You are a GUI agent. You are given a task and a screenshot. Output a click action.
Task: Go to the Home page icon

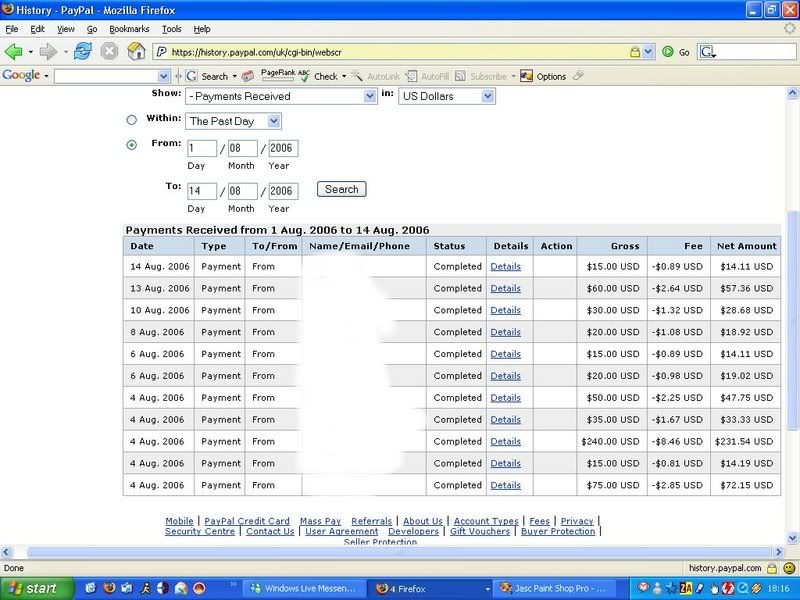(x=136, y=51)
